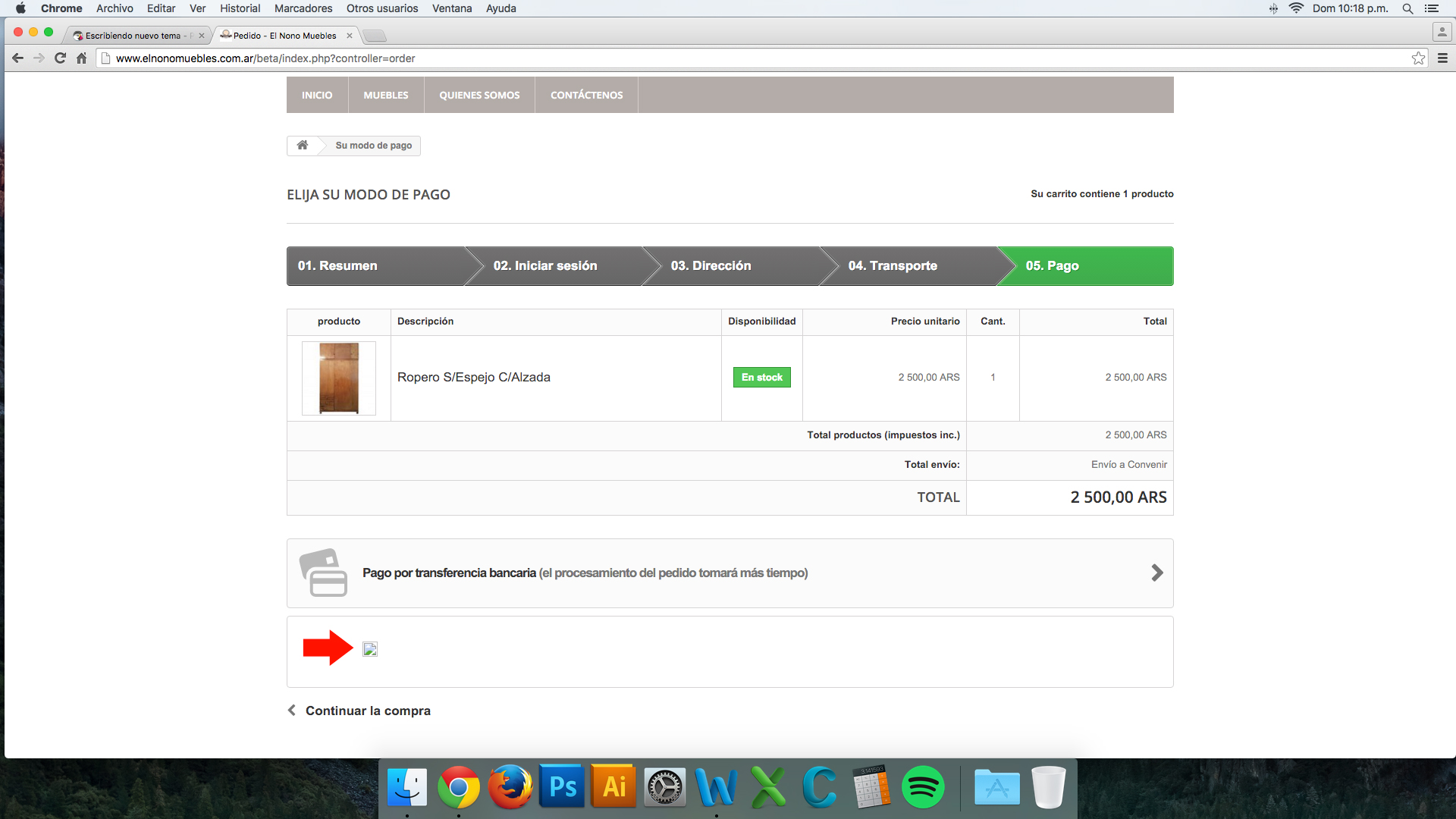Bookmark this page with the star icon
The width and height of the screenshot is (1456, 819).
tap(1418, 58)
